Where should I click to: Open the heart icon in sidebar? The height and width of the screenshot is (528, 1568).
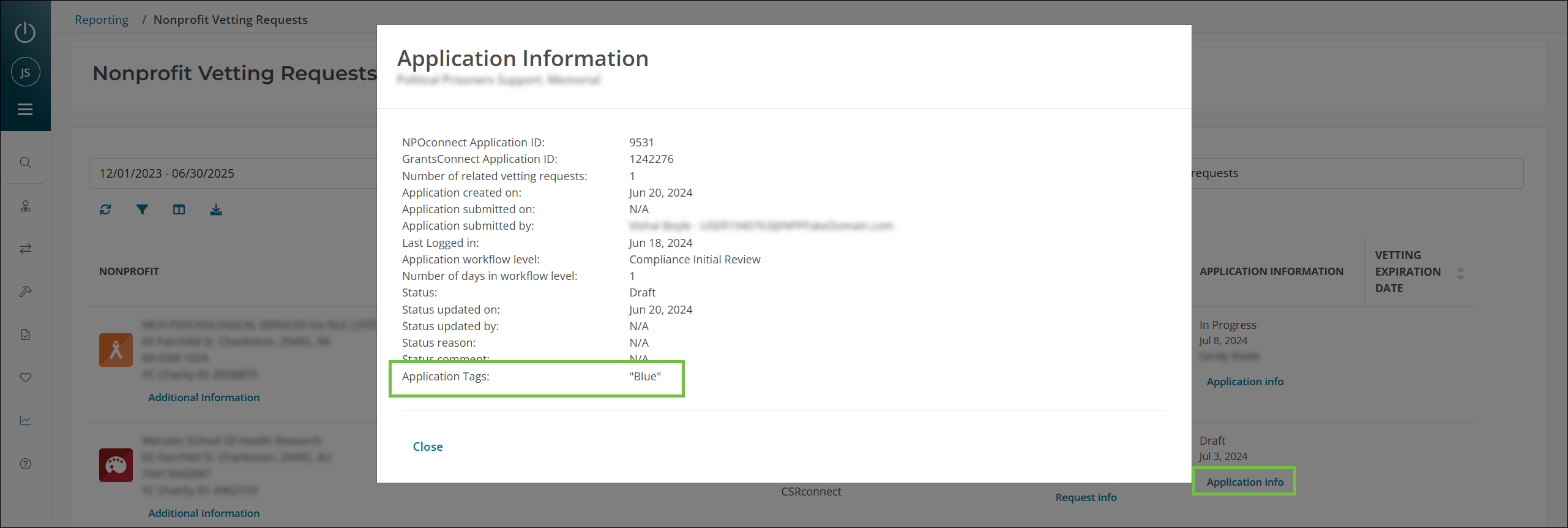(25, 377)
